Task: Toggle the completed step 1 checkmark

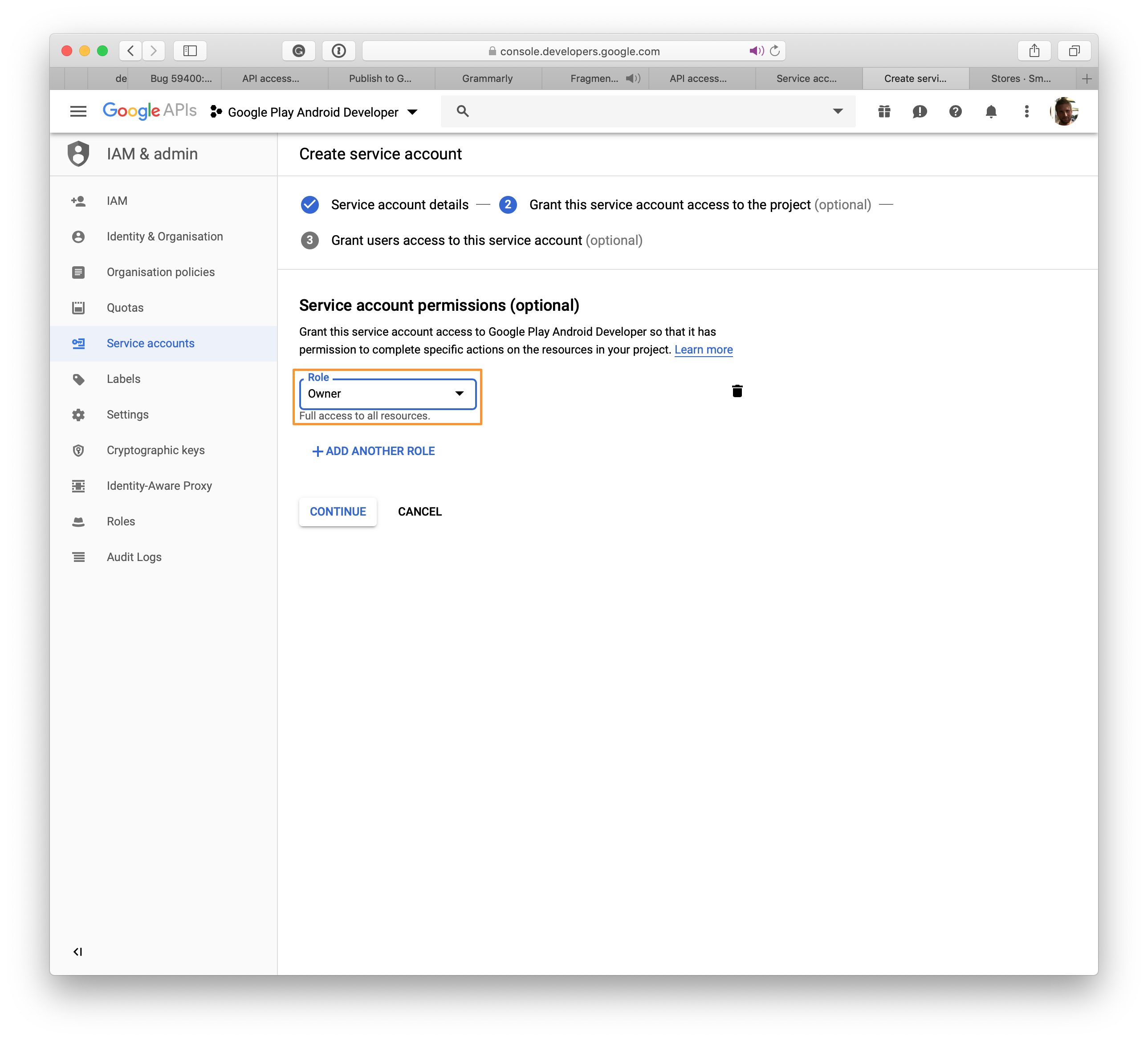Action: click(311, 204)
